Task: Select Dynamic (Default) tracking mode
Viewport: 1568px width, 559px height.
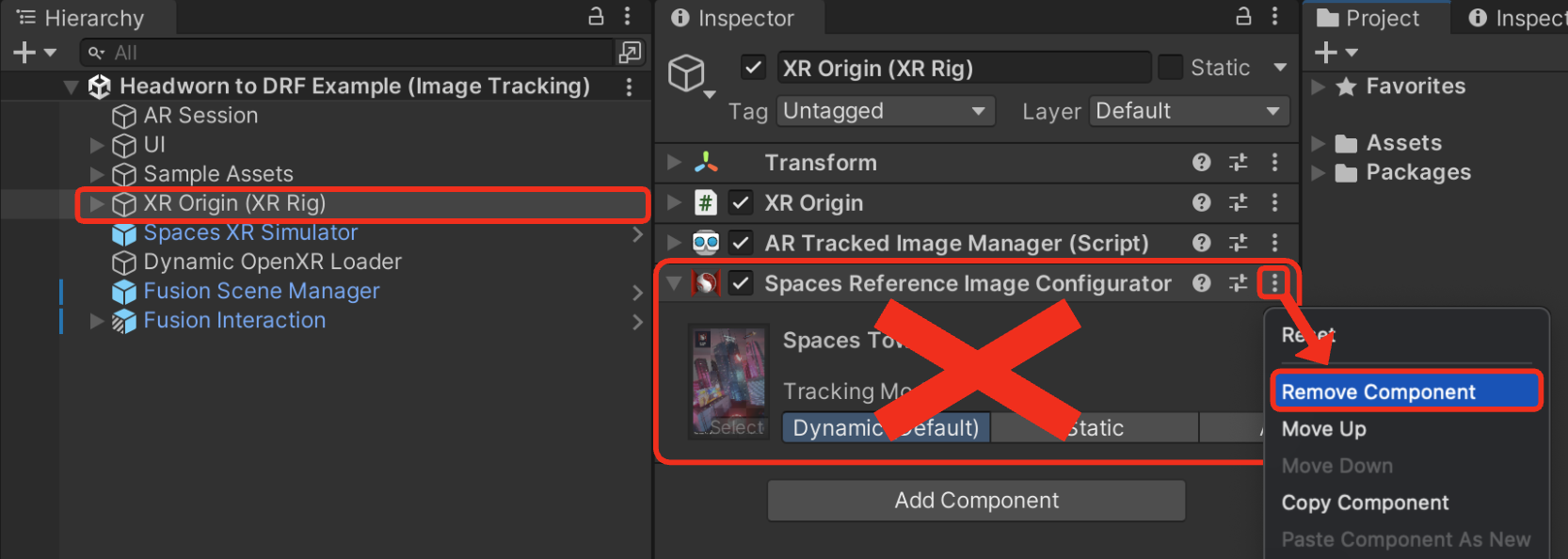Action: (886, 428)
